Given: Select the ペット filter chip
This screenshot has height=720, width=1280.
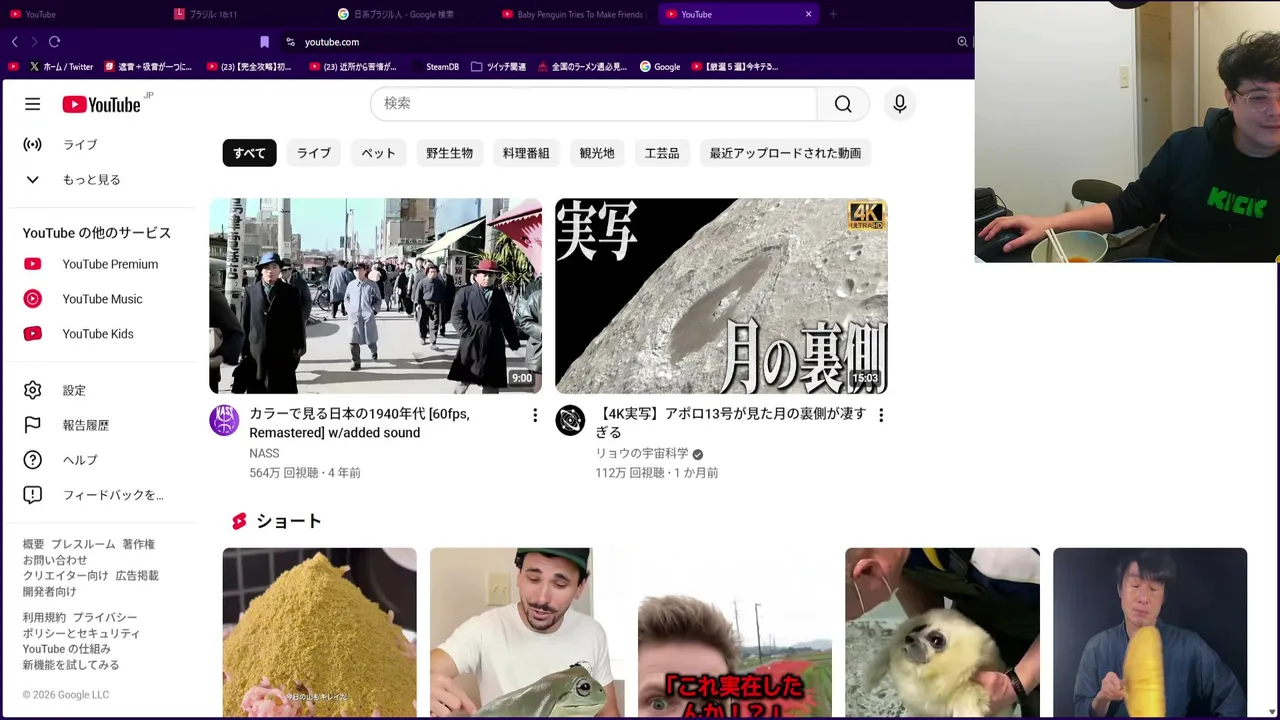Looking at the screenshot, I should 378,153.
